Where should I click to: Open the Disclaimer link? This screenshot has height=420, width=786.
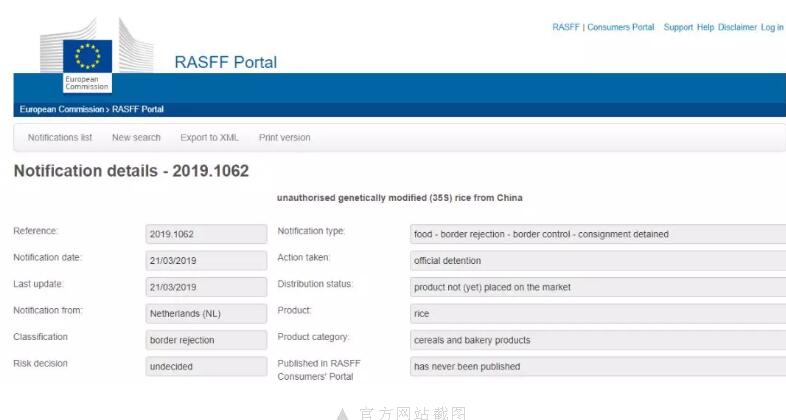point(737,27)
